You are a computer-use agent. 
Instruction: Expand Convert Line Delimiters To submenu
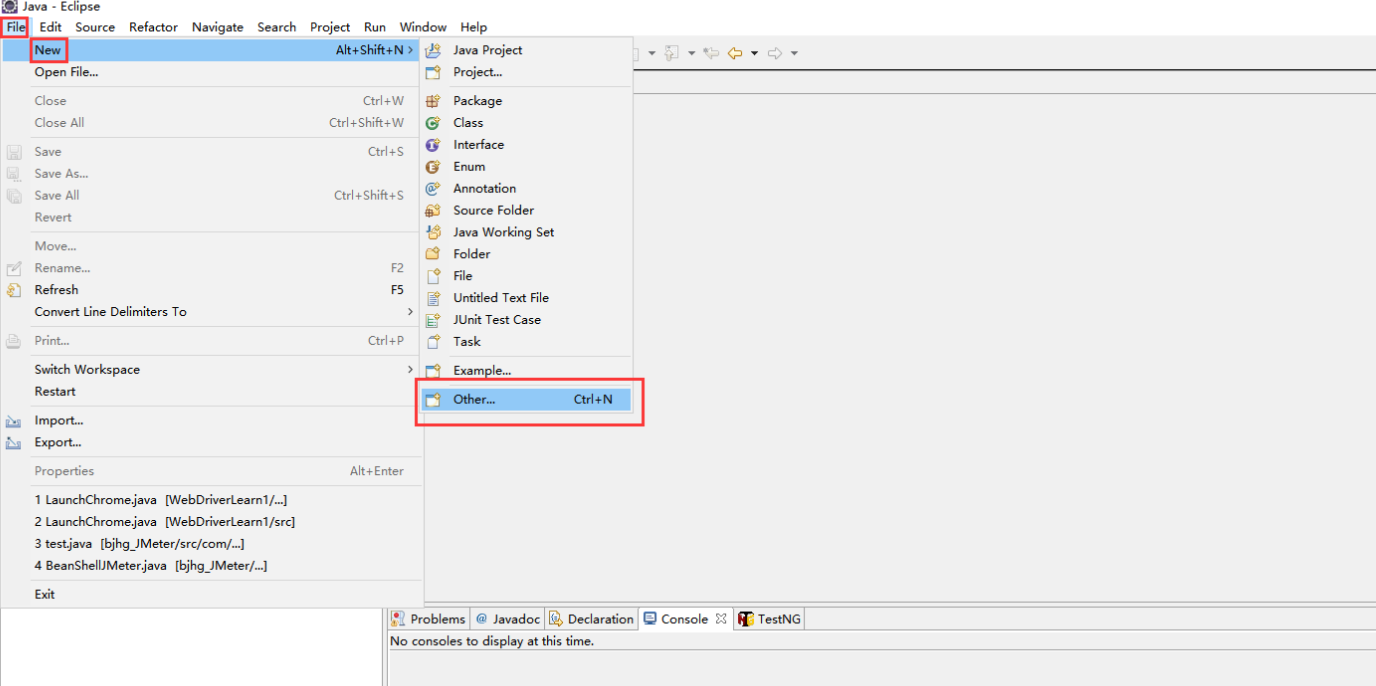click(x=410, y=312)
